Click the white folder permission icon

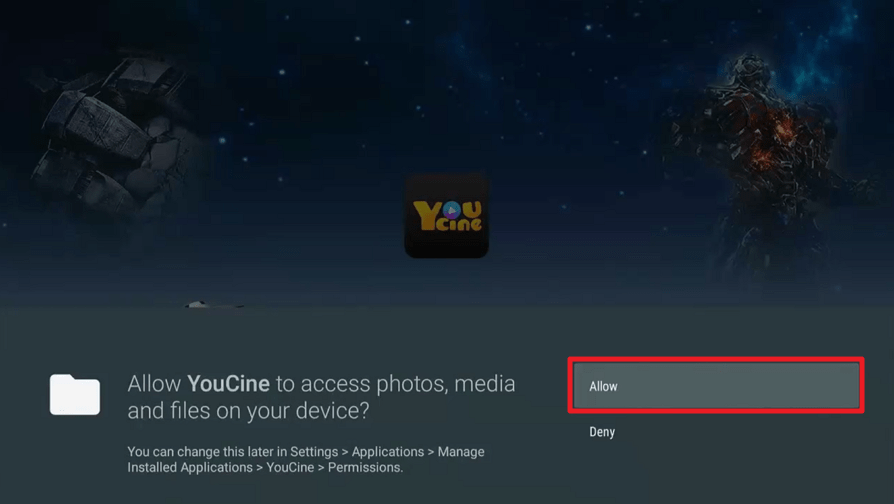tap(75, 395)
